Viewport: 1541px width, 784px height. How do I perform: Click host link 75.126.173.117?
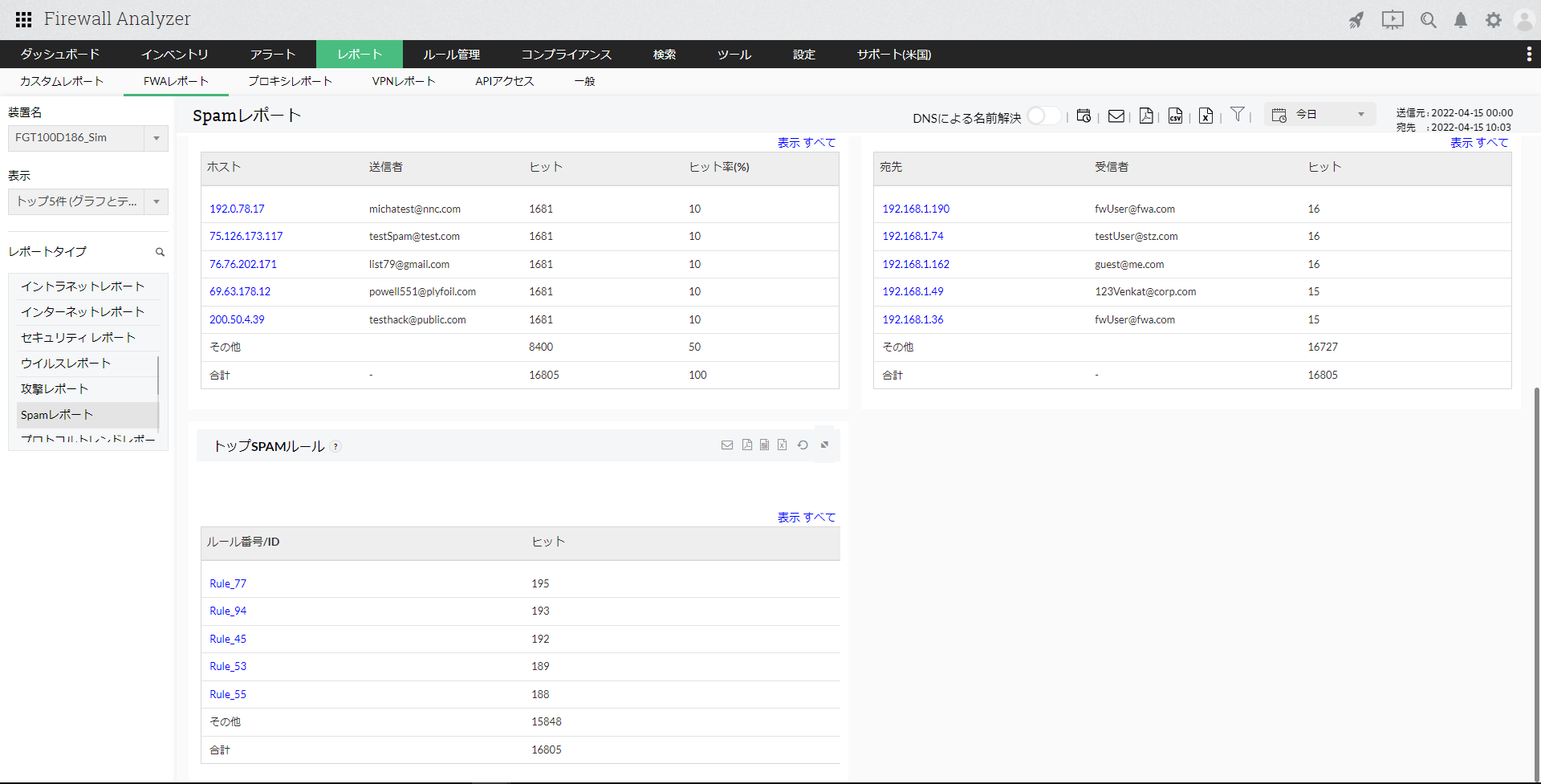[246, 237]
